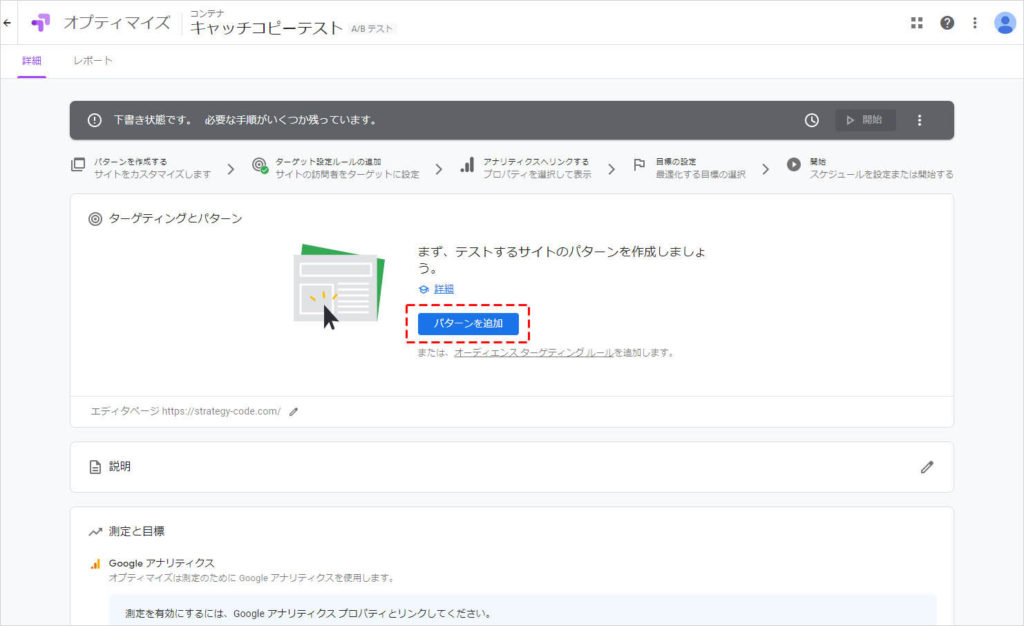Open the help question mark icon
This screenshot has width=1024, height=626.
tap(946, 23)
